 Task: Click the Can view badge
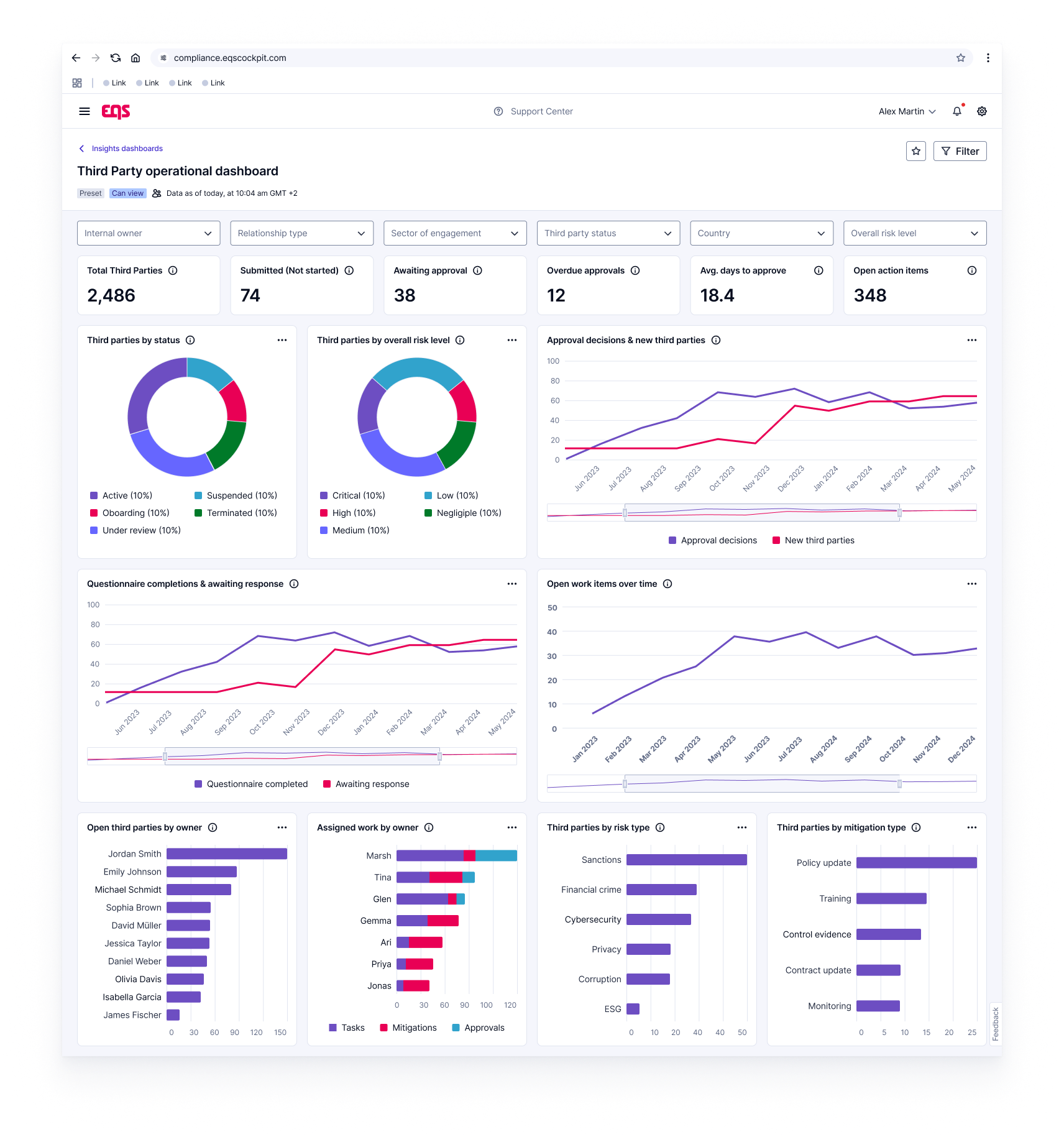click(x=127, y=193)
